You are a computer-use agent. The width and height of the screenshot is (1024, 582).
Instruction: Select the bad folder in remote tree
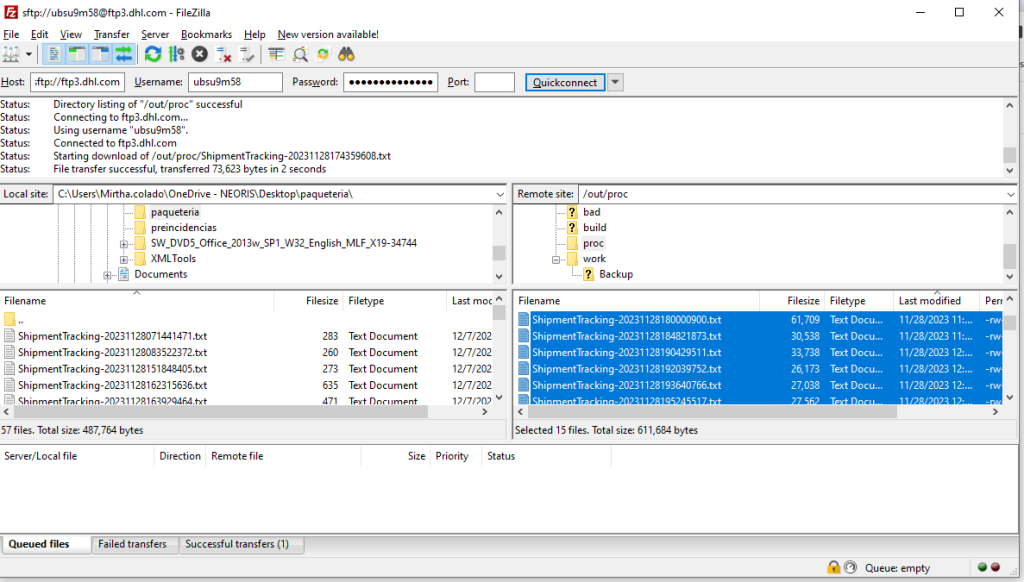coord(591,212)
